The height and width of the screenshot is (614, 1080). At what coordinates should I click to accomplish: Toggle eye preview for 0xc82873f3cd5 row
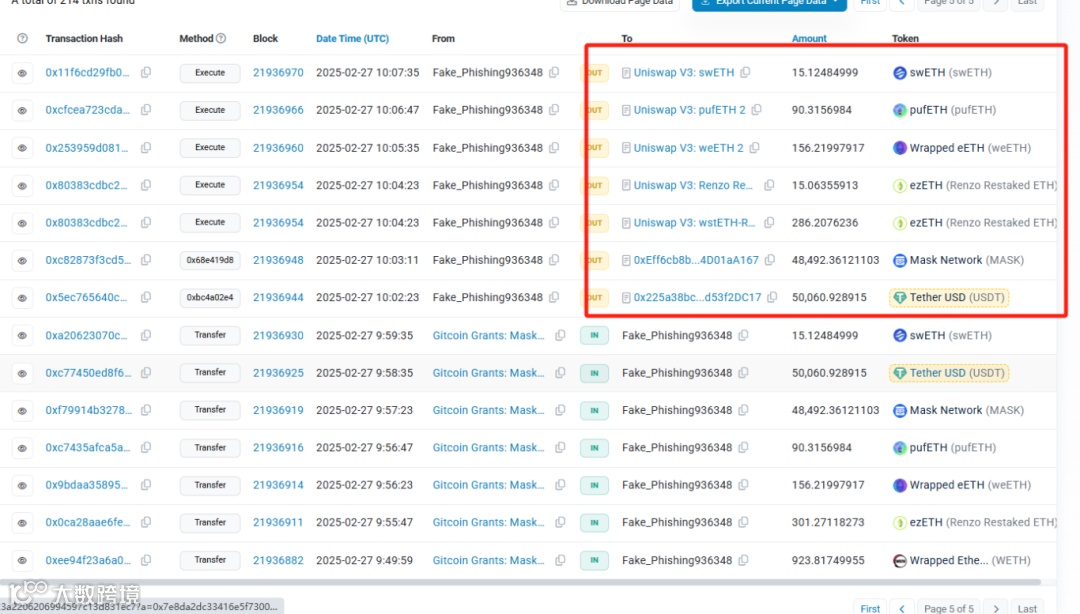tap(22, 260)
